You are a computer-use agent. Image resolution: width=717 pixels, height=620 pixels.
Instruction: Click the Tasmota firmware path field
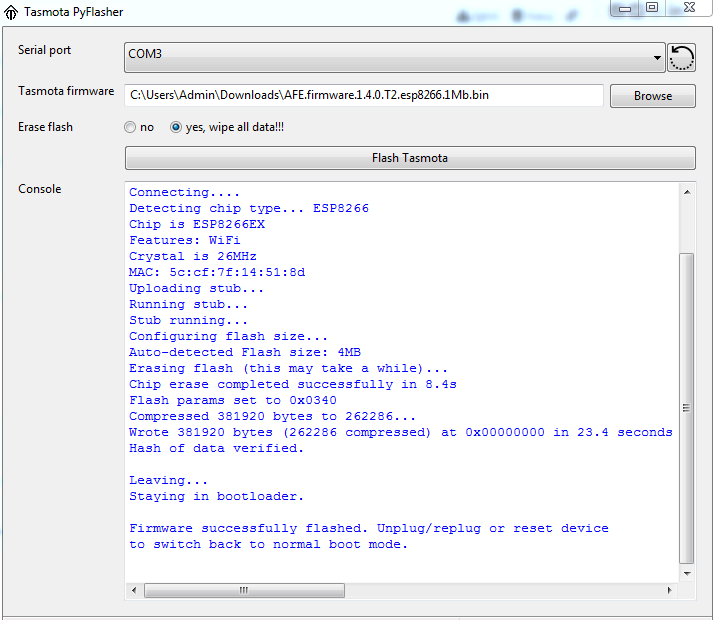click(x=364, y=95)
